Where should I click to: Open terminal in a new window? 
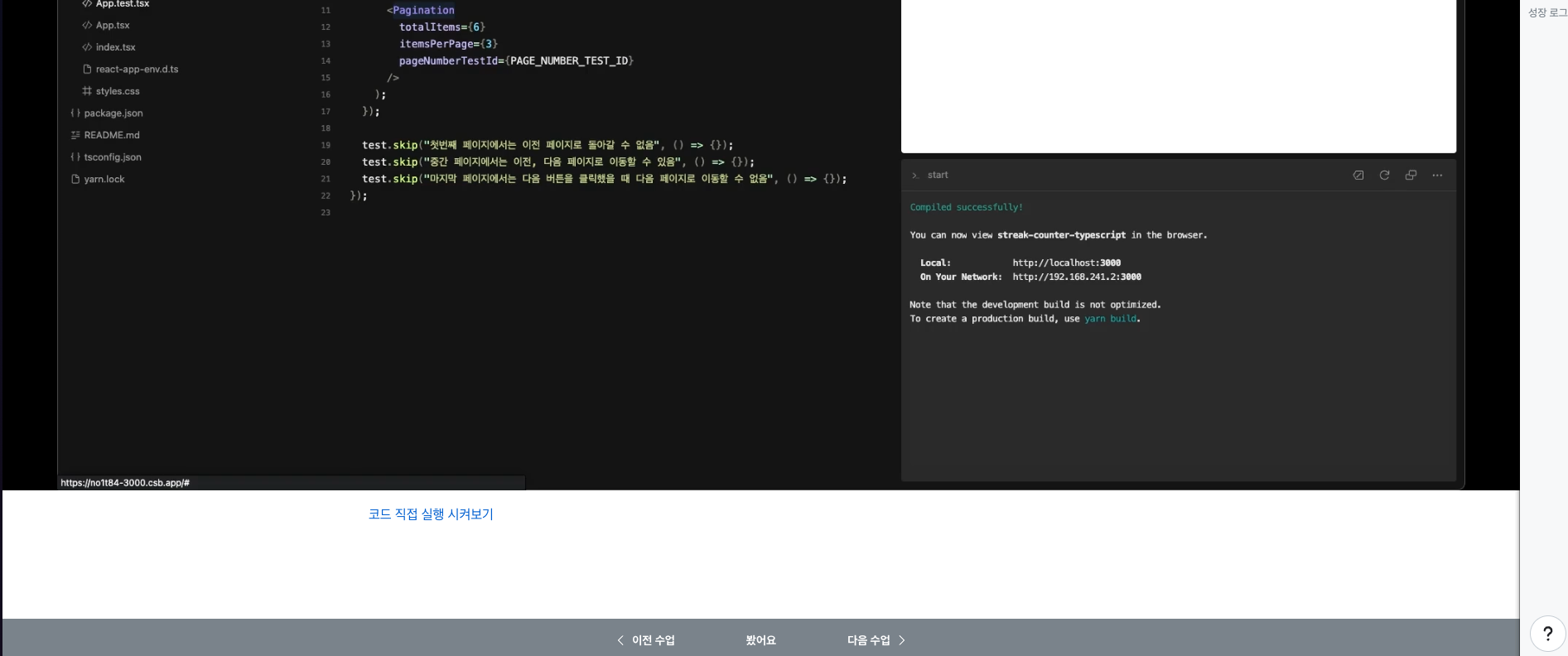[1411, 175]
